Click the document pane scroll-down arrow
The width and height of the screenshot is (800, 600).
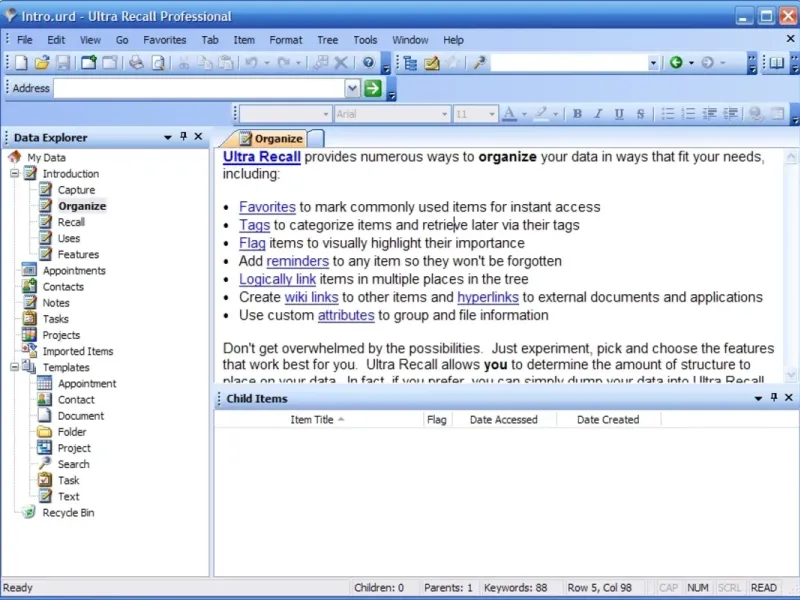tap(791, 374)
